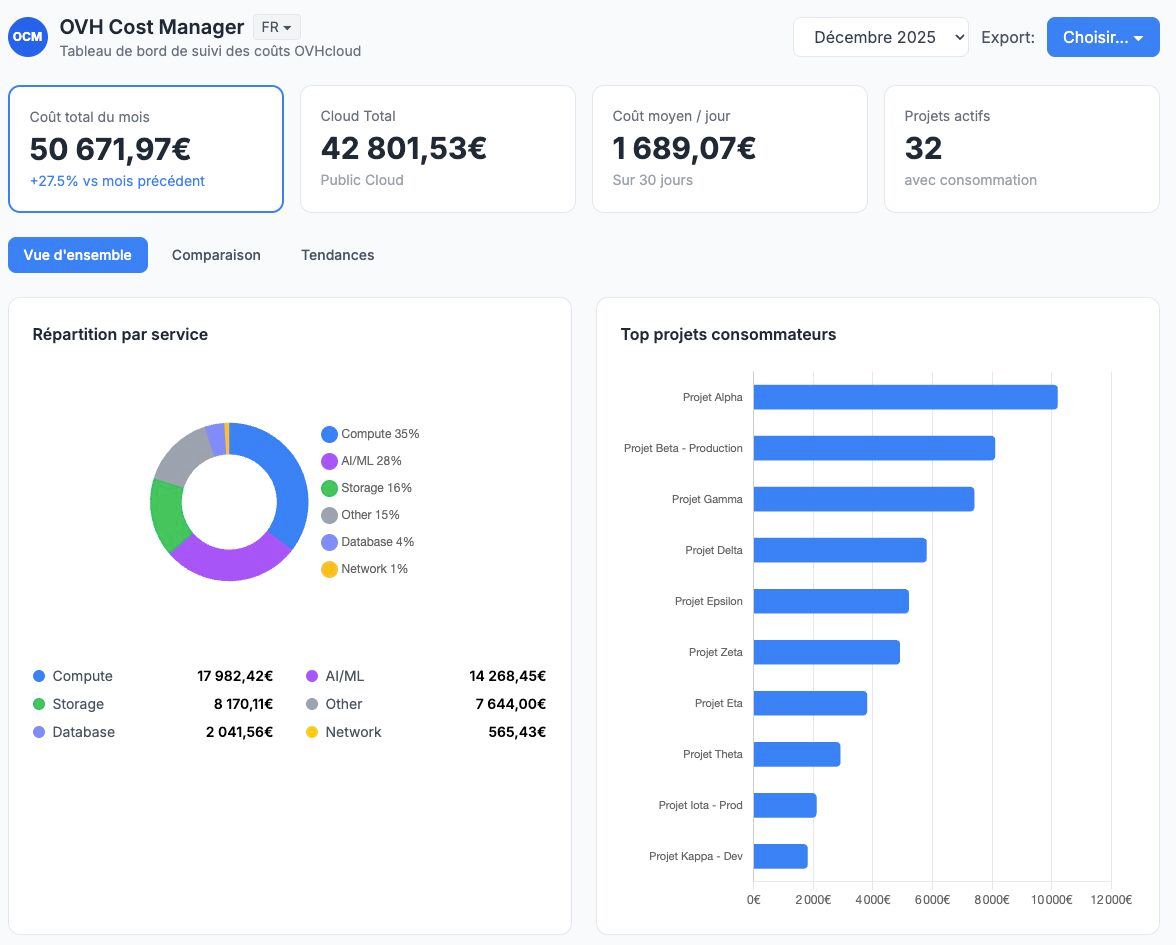This screenshot has width=1176, height=945.
Task: Click the OCM logo icon
Action: click(x=28, y=37)
